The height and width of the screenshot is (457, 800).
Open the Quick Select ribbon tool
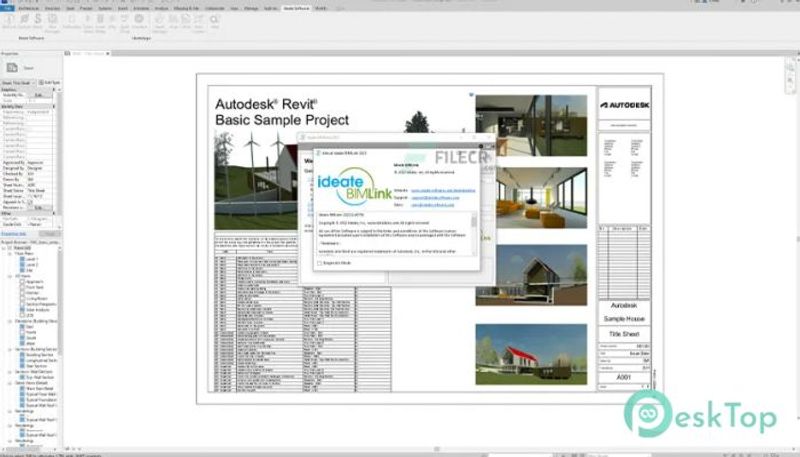[88, 23]
